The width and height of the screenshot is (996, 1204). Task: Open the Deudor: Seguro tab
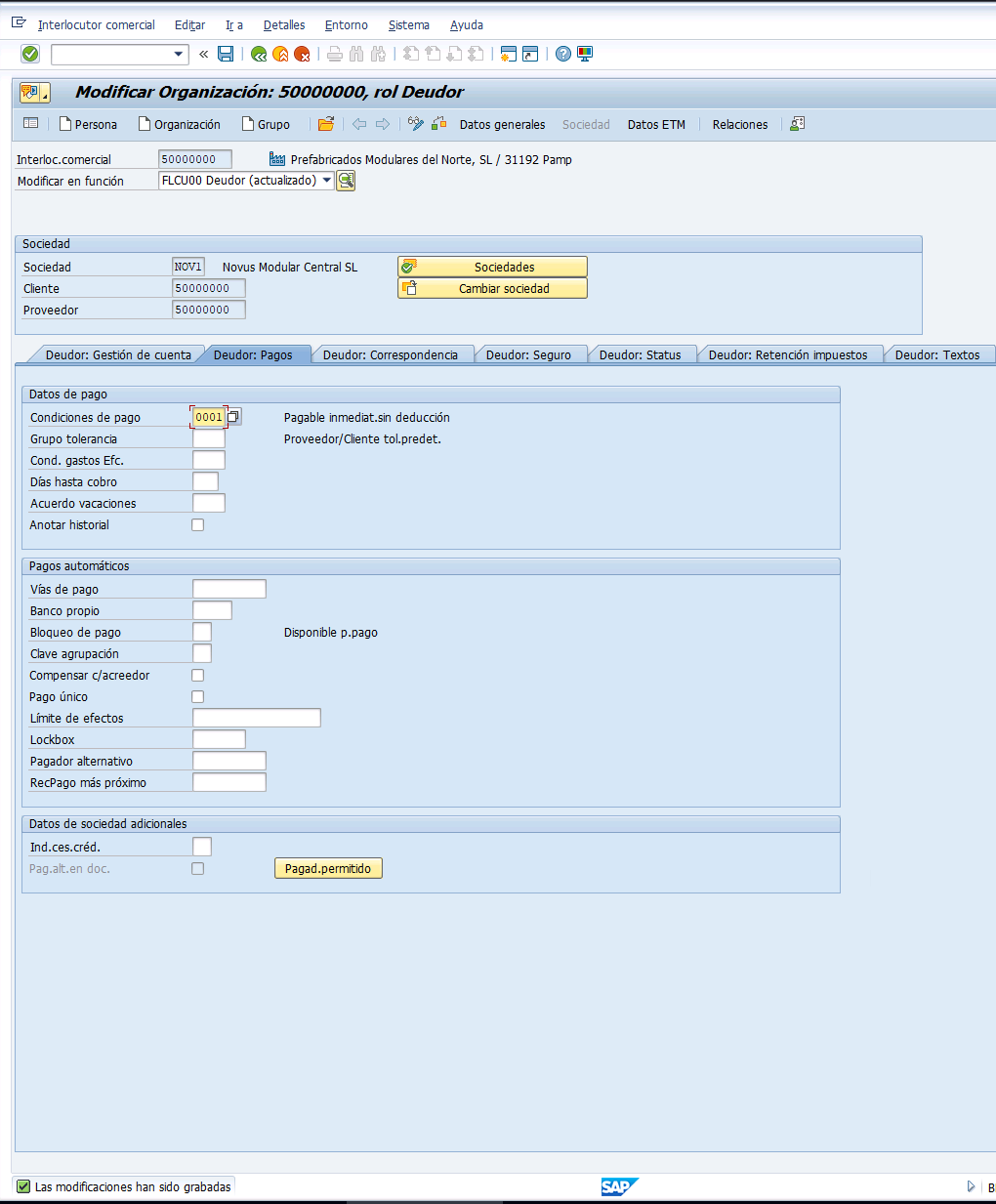(528, 355)
